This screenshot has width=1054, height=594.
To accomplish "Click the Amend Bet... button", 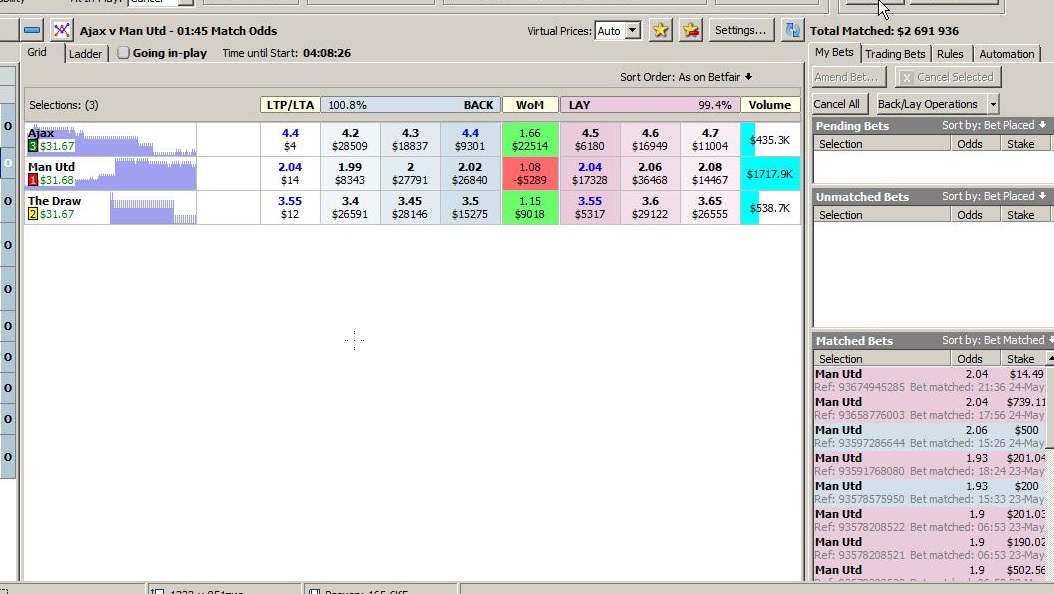I will [x=848, y=77].
